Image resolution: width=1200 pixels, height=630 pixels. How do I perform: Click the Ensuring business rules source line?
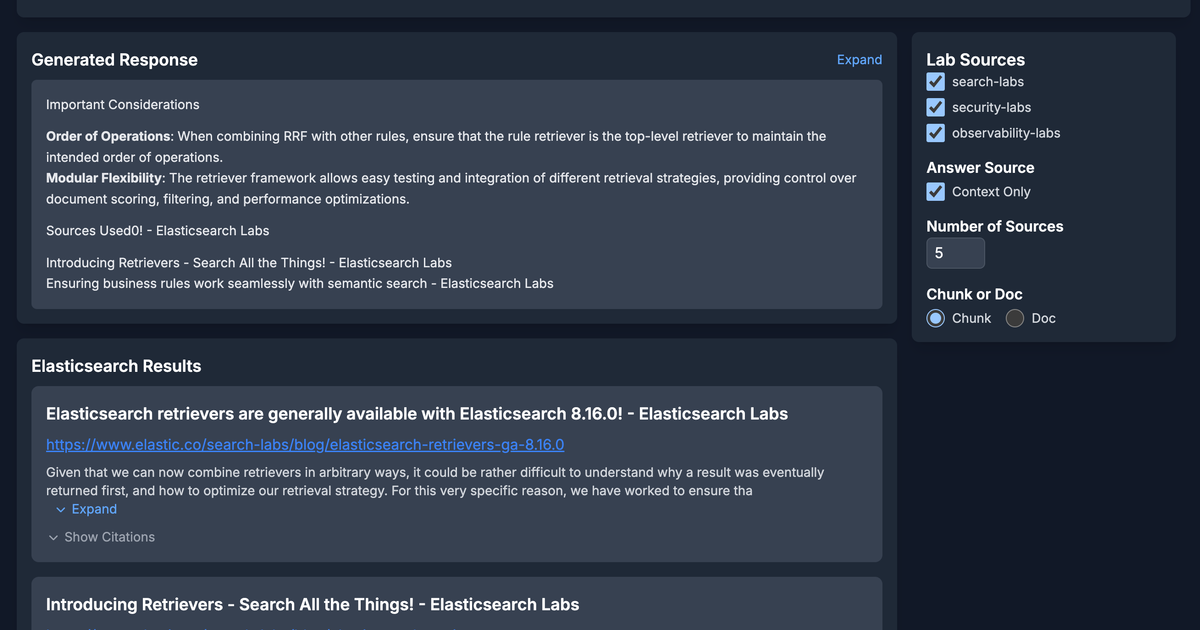(x=300, y=283)
